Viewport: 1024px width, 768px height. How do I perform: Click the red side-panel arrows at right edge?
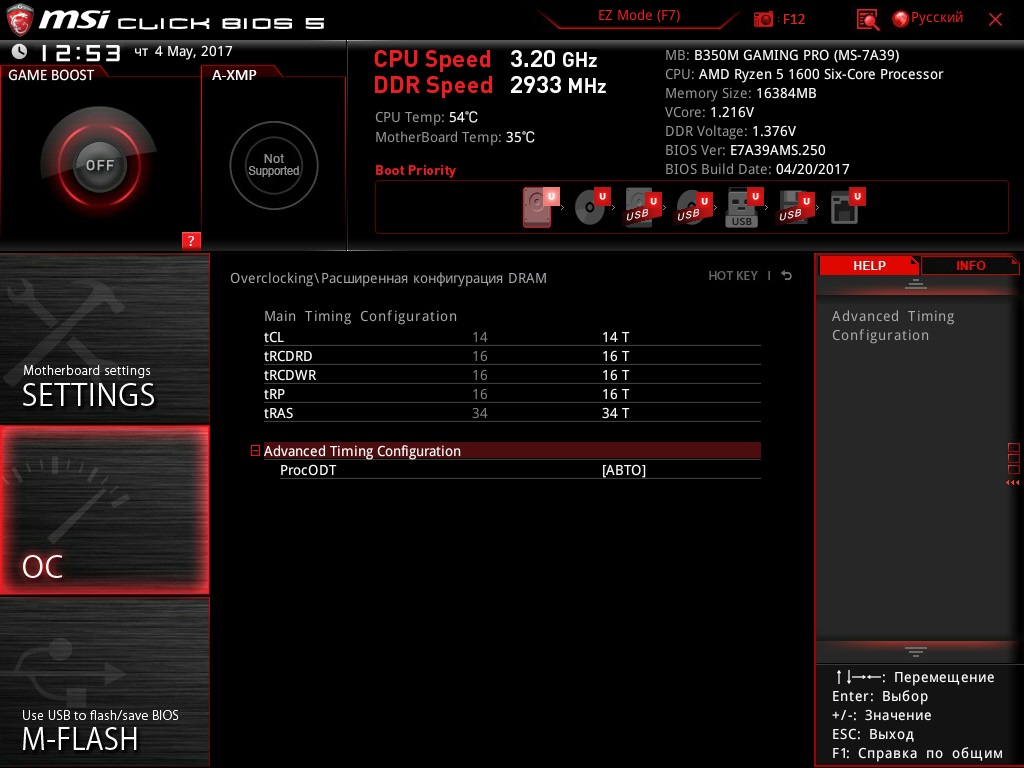tap(1013, 483)
